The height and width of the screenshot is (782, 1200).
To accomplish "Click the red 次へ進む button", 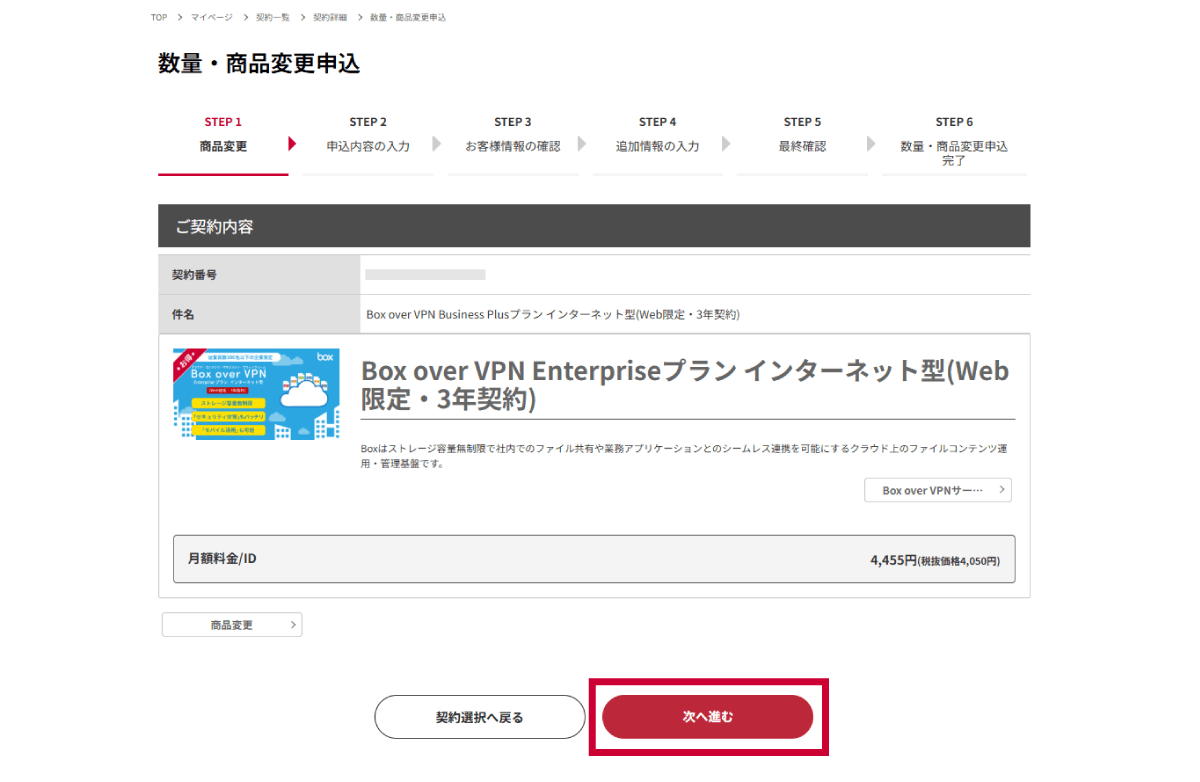I will [x=707, y=717].
